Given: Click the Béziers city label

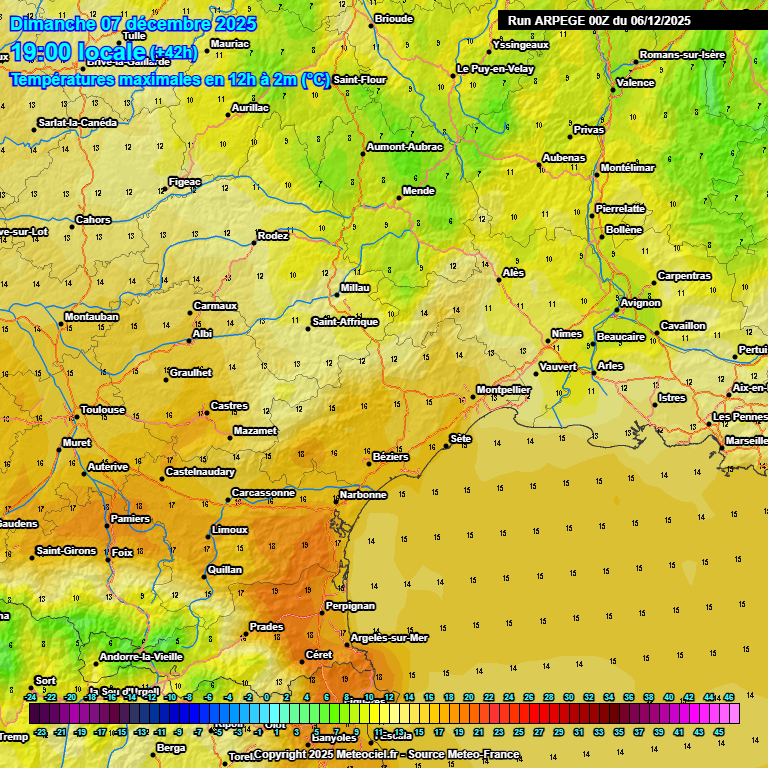Looking at the screenshot, I should click(390, 457).
